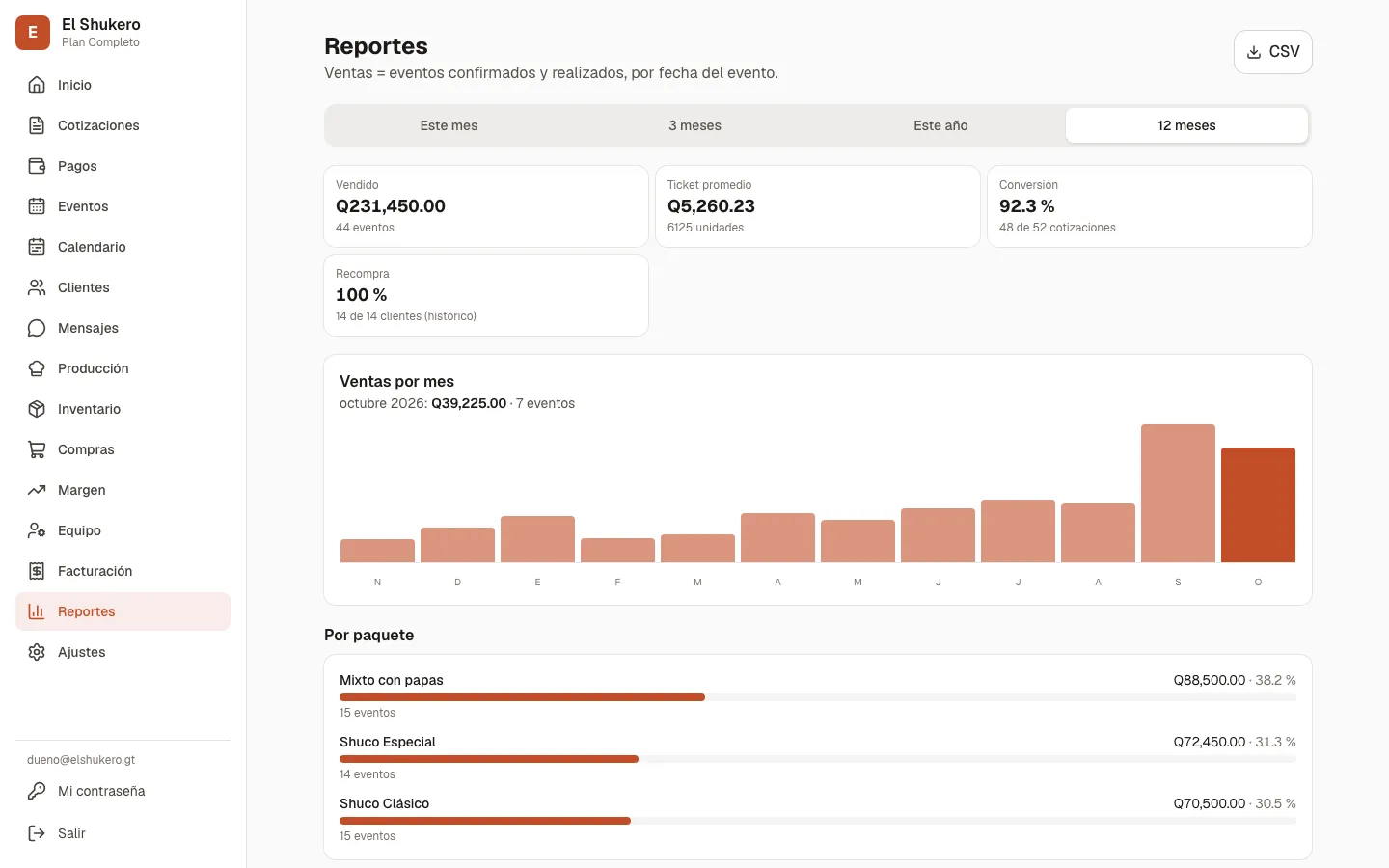Go to Facturación label in sidebar
1389x868 pixels.
95,571
